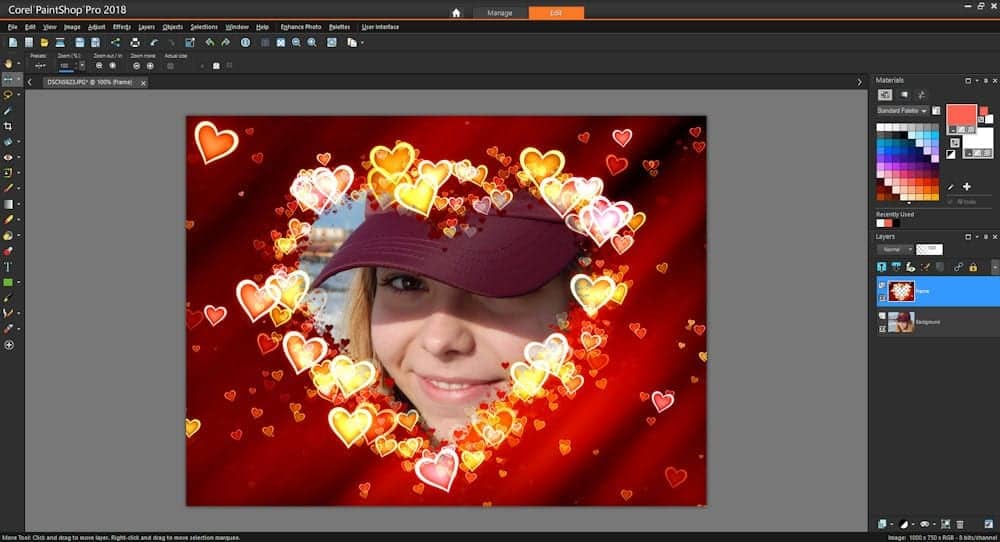Go to the Home screen icon
The image size is (1000, 542).
tap(456, 13)
